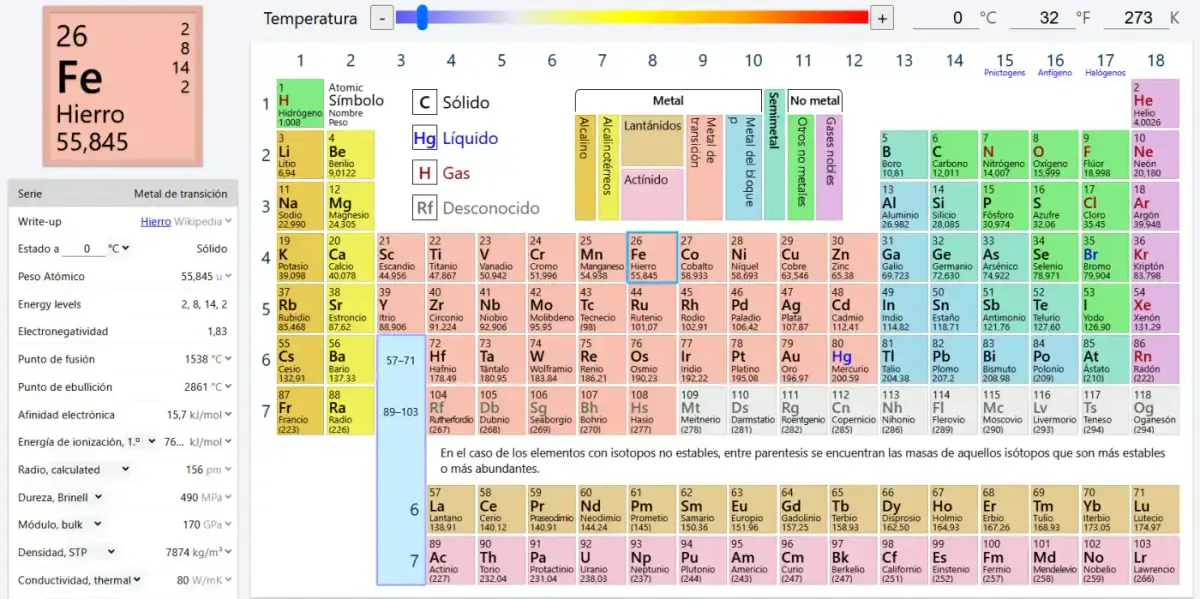Click the temperature slider handle
The width and height of the screenshot is (1200, 599).
pos(422,17)
